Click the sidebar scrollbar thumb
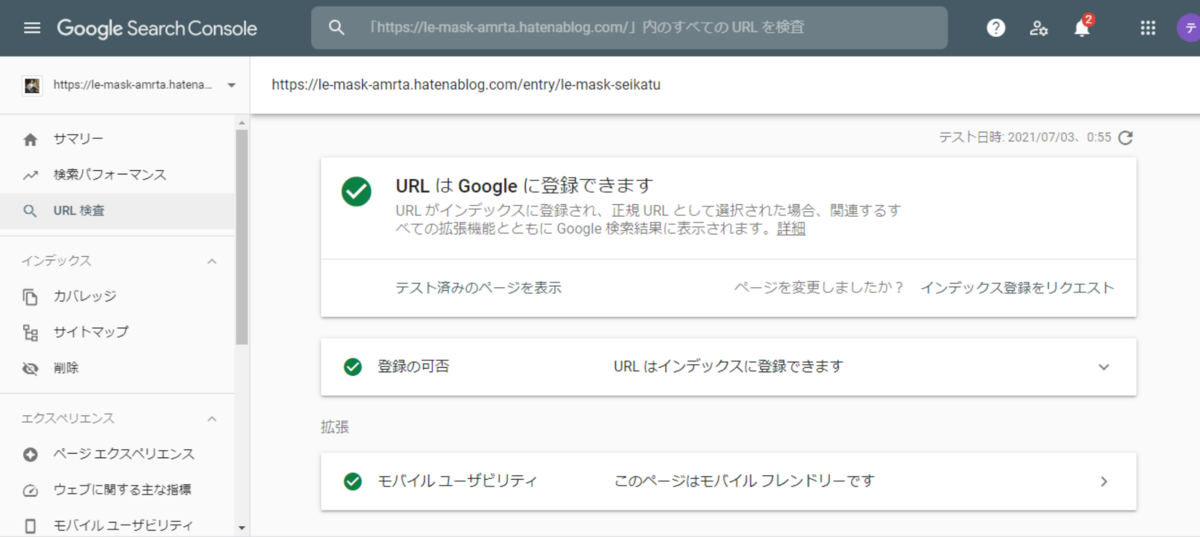The height and width of the screenshot is (537, 1200). (241, 236)
